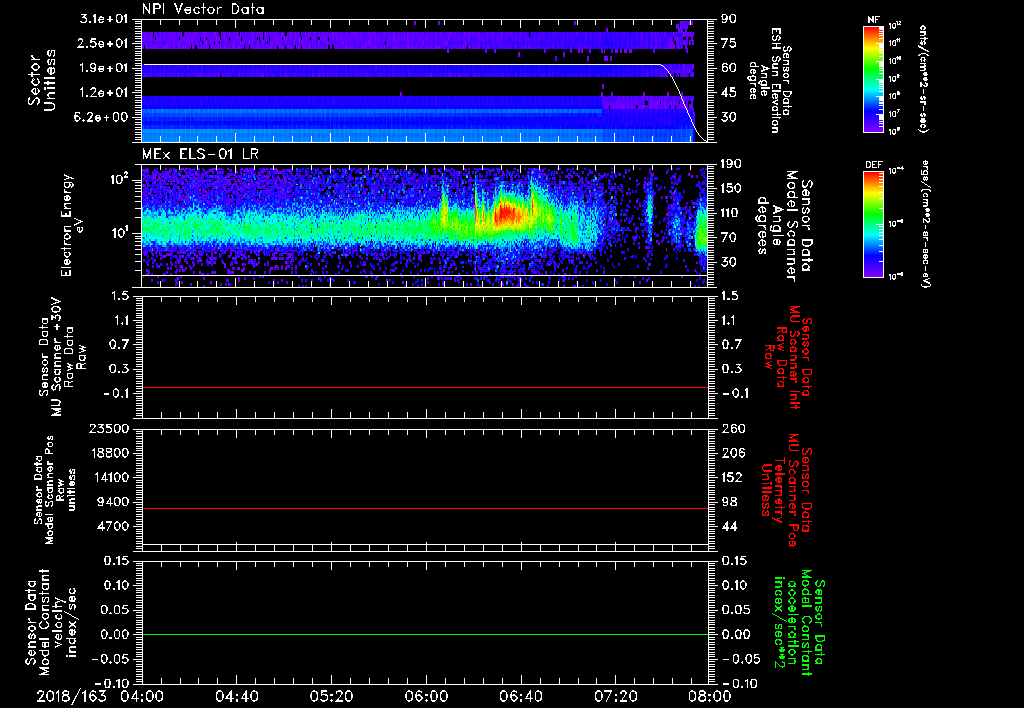Click the 4700 scanner position tick label

pyautogui.click(x=112, y=526)
